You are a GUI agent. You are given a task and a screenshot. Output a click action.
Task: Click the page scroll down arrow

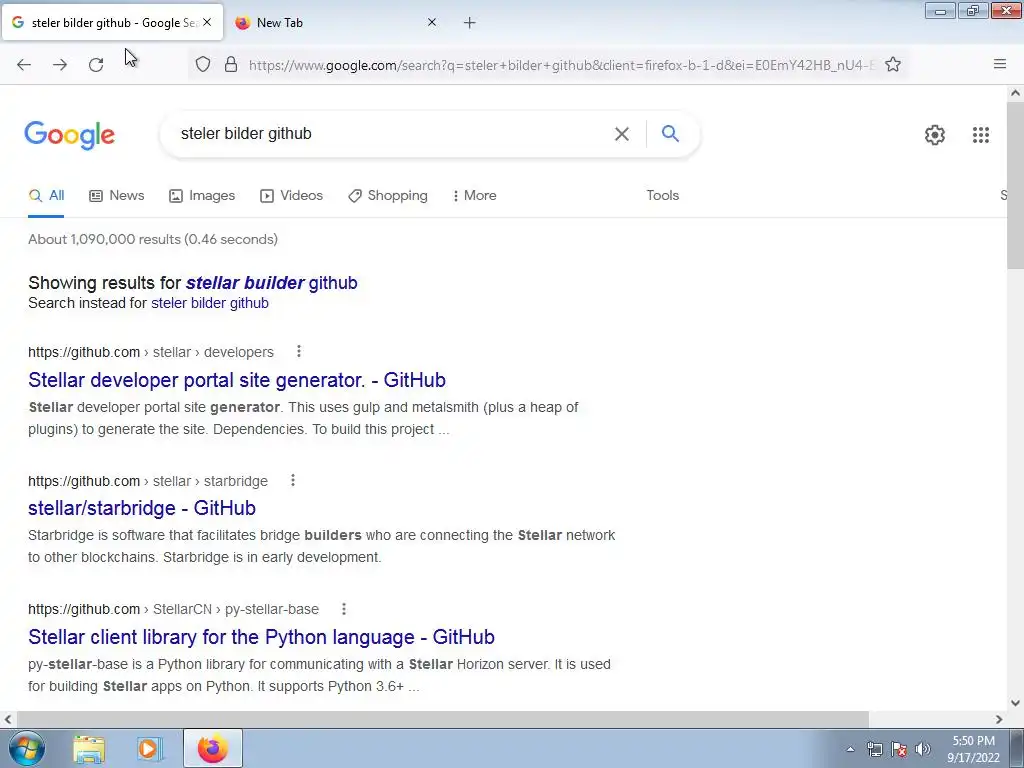point(1015,703)
